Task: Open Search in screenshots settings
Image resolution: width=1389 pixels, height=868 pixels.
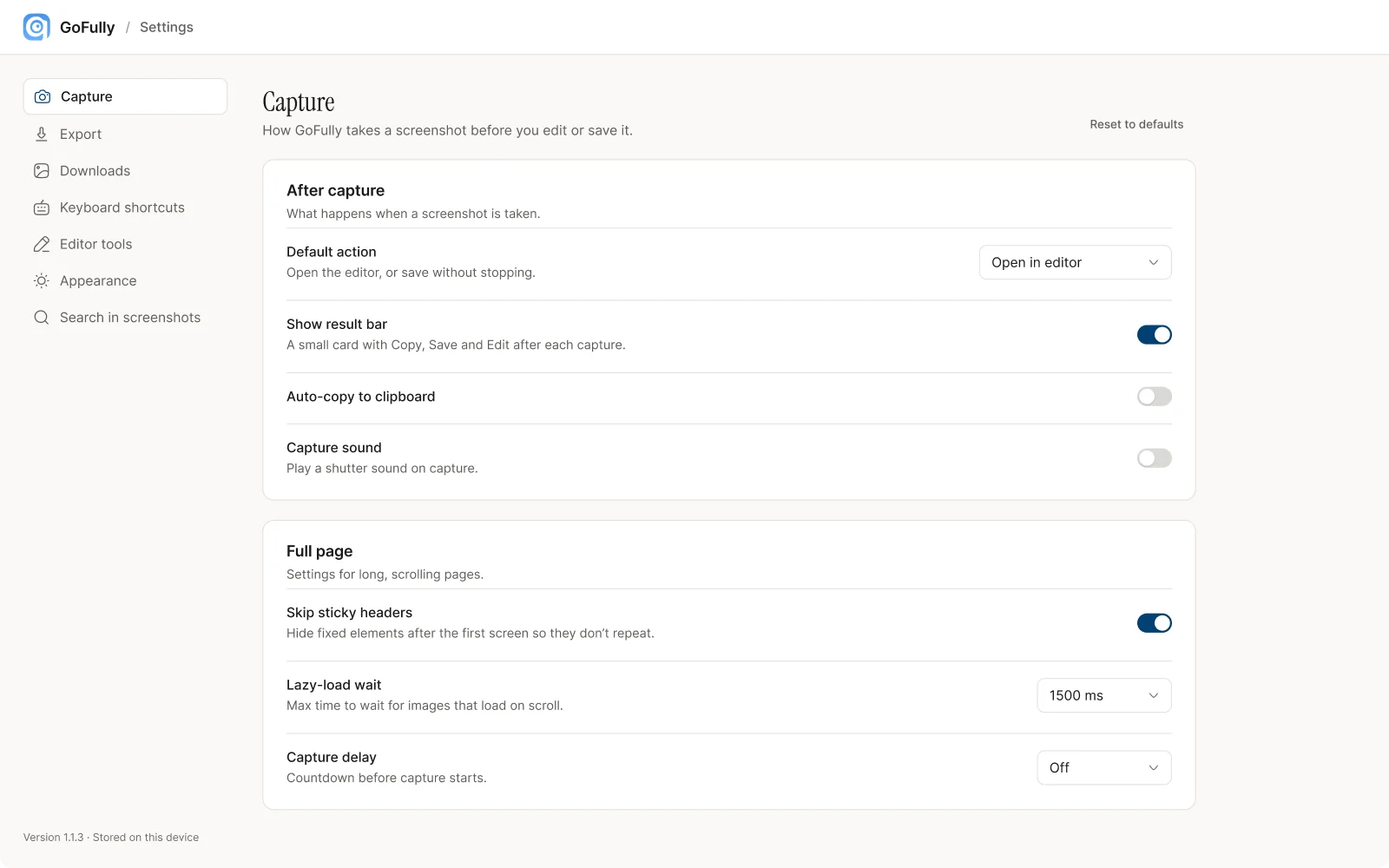Action: pos(125,318)
